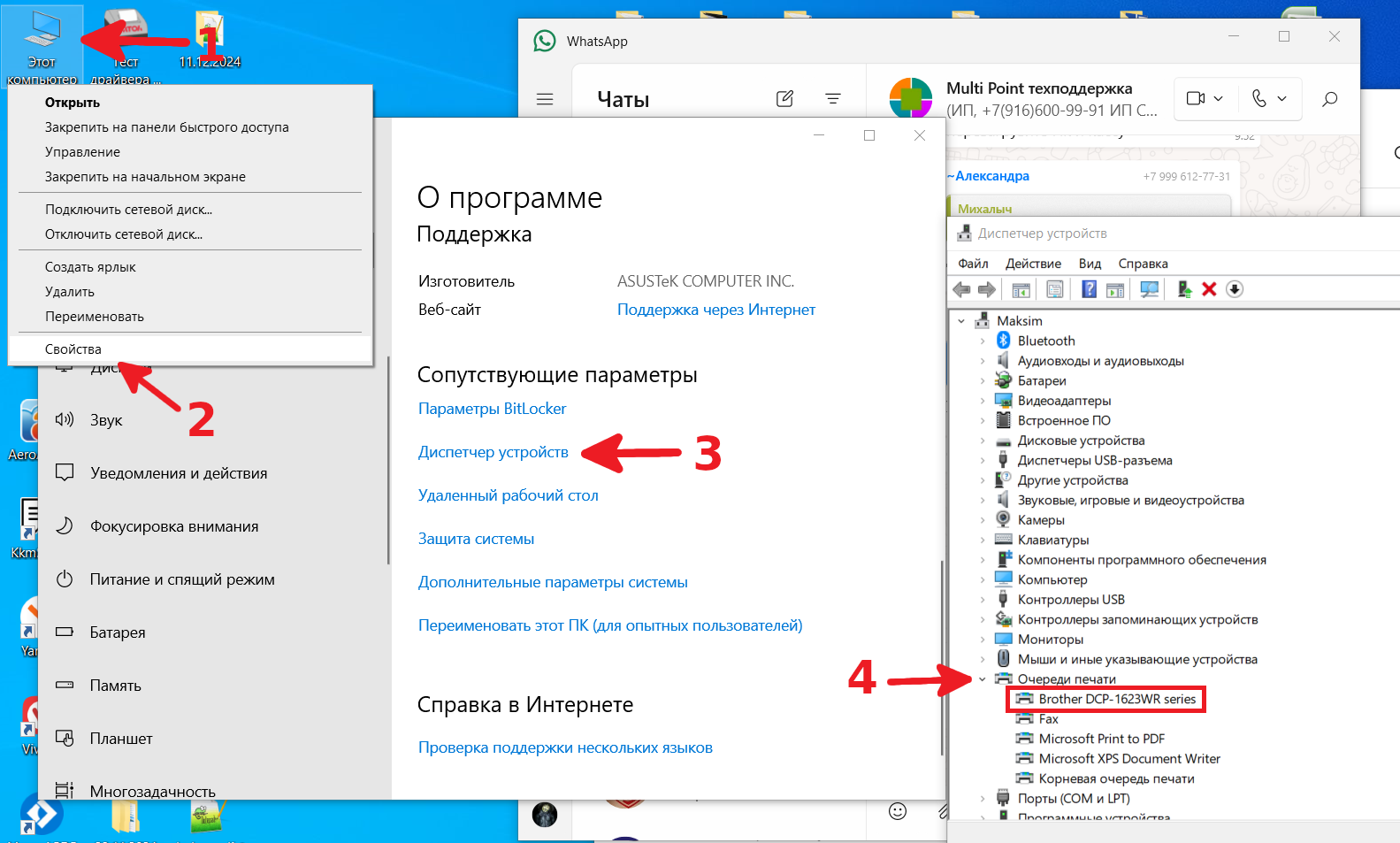Scan for hardware changes using the monitor magnifier icon
The width and height of the screenshot is (1400, 843).
pyautogui.click(x=1150, y=289)
